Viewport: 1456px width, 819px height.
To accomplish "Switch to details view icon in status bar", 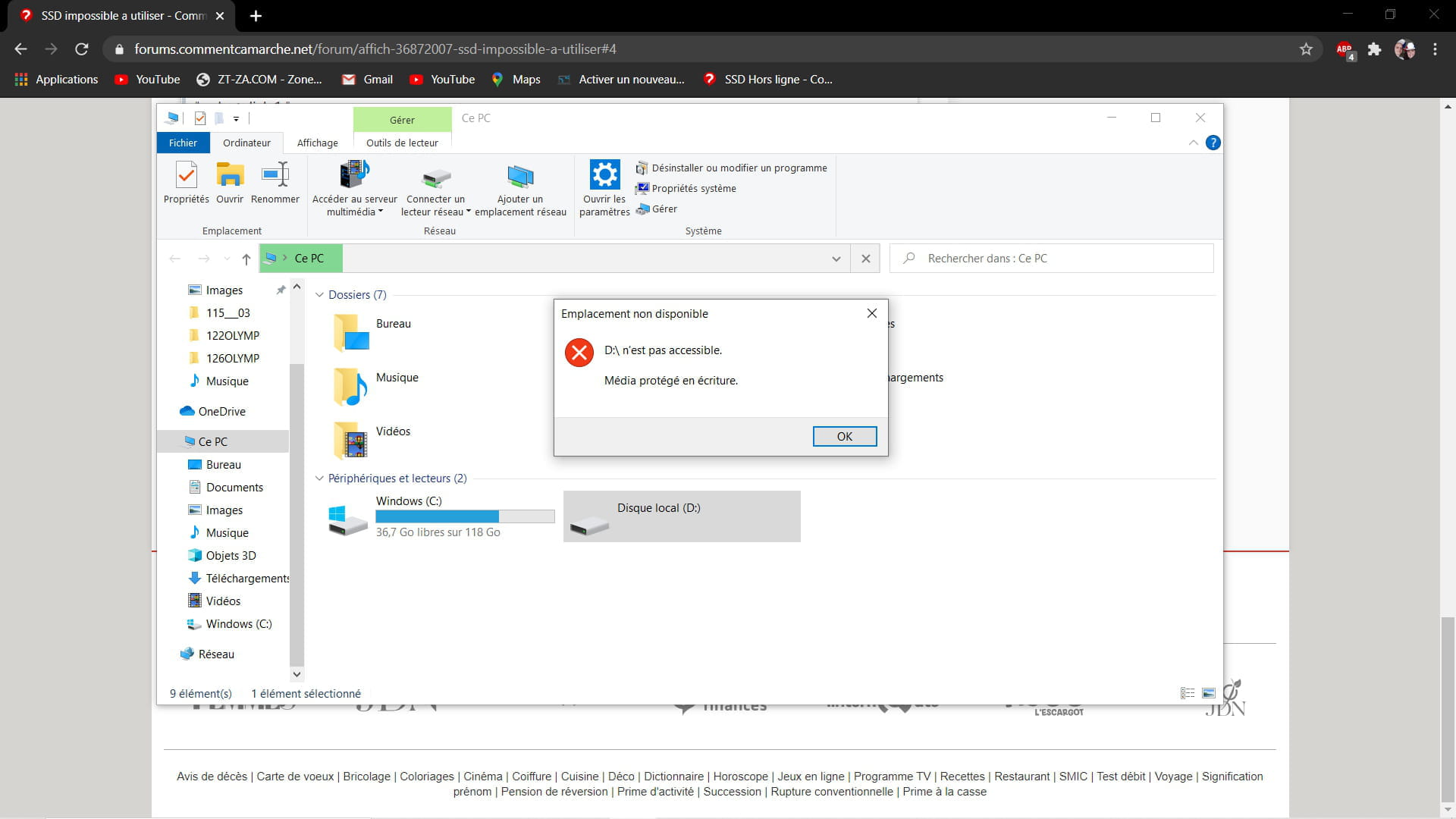I will coord(1188,693).
